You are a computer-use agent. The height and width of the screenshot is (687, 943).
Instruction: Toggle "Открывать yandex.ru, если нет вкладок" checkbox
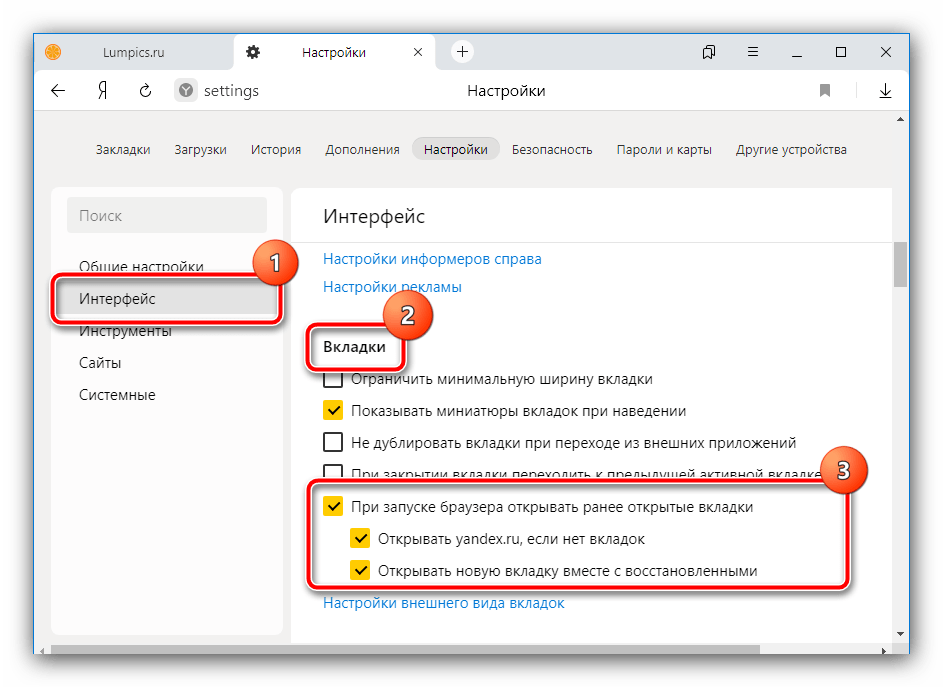360,539
